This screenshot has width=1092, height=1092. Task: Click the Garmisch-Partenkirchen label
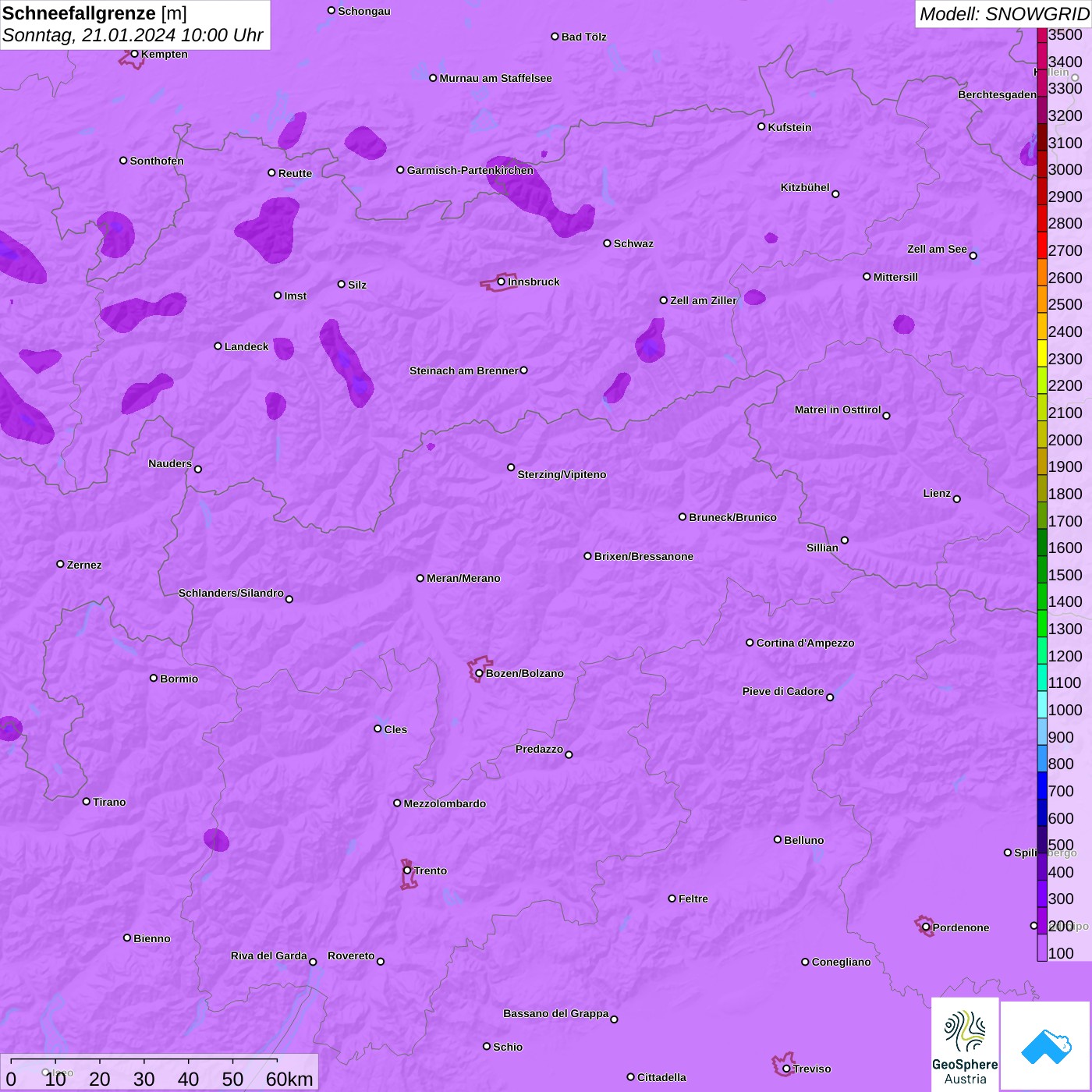coord(470,170)
